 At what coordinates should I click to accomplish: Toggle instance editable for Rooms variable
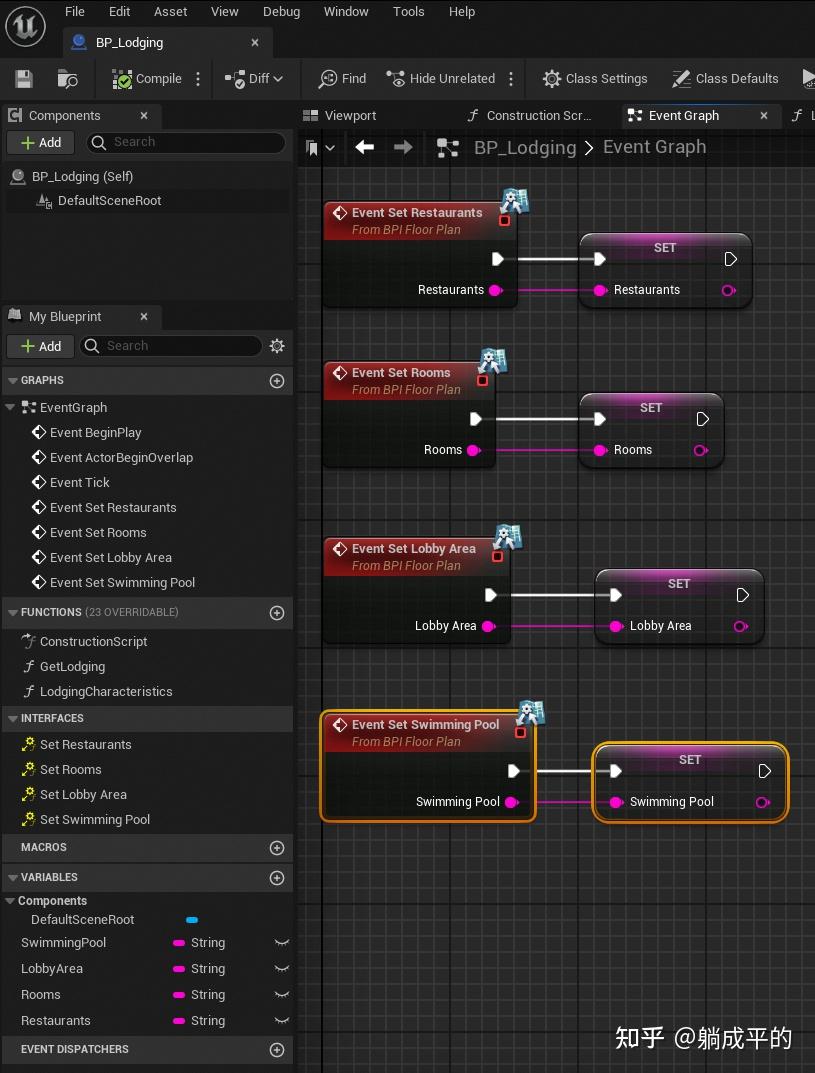tap(281, 994)
